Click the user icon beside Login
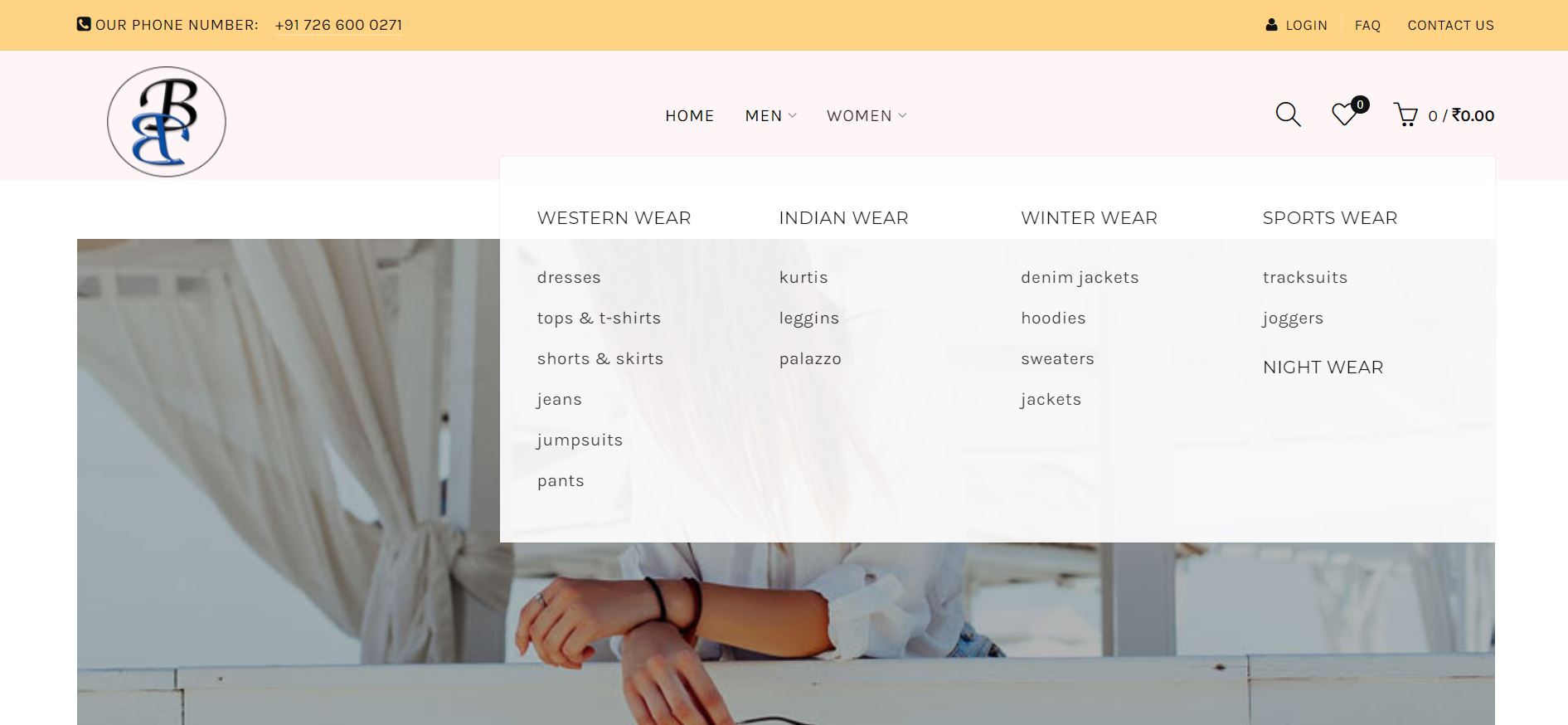 coord(1271,25)
